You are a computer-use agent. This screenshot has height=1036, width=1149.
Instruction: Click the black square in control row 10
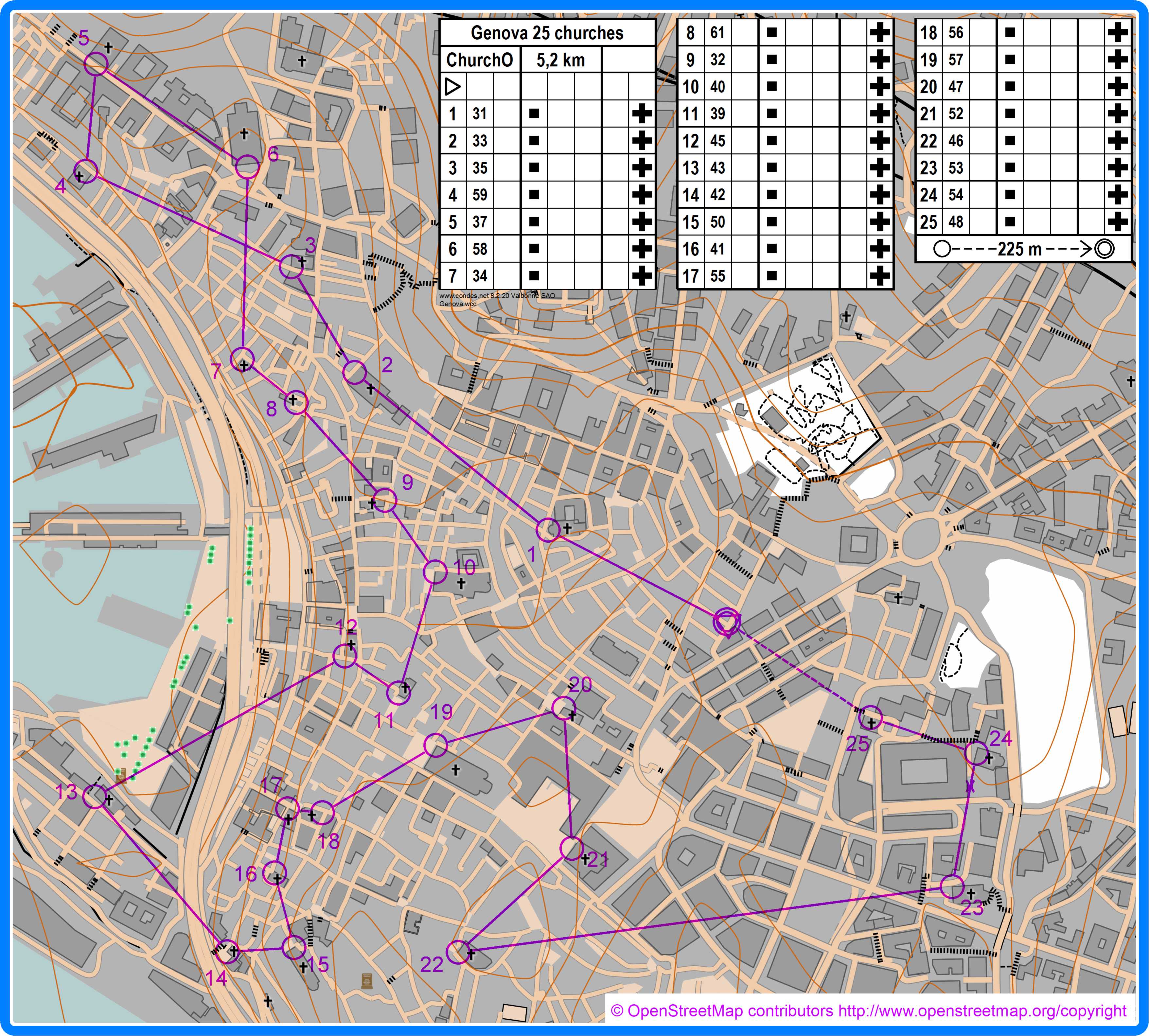(x=772, y=86)
